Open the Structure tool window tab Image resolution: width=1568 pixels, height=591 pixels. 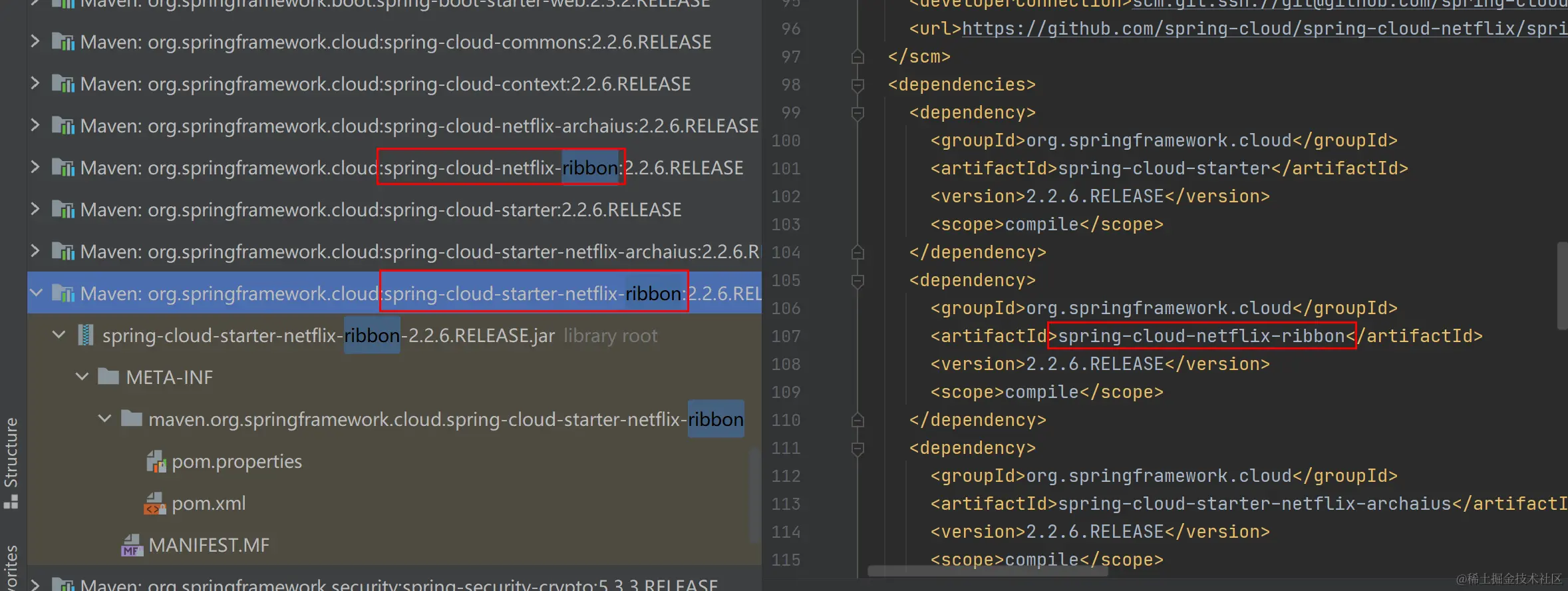11,463
